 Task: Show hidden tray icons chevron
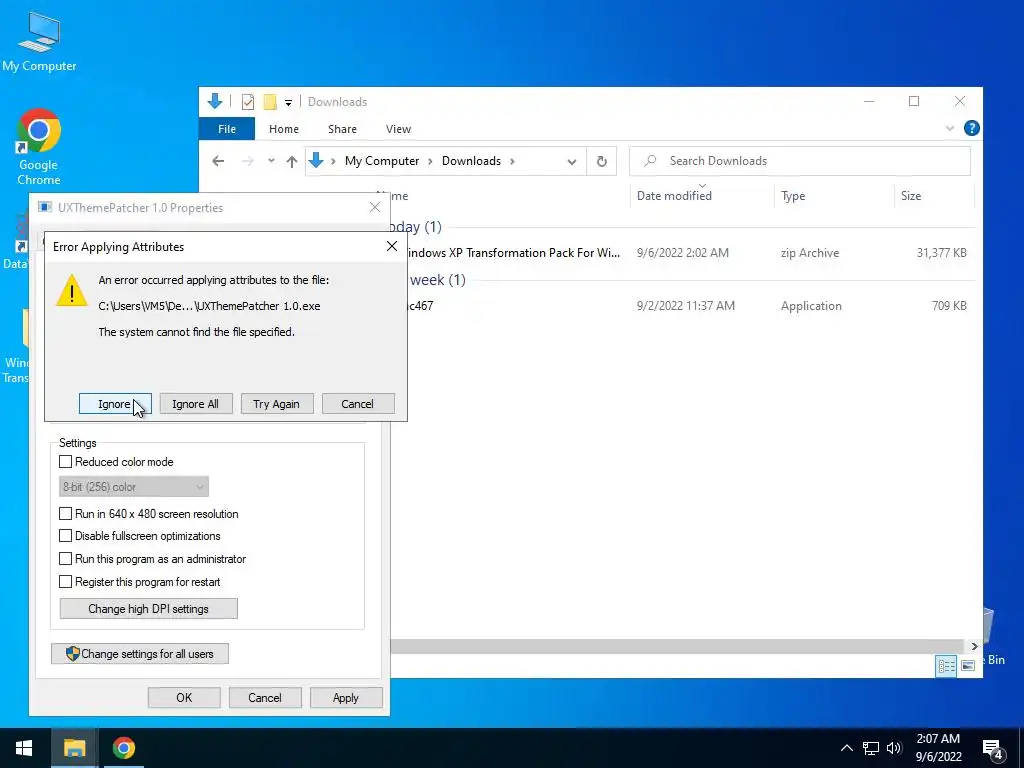[846, 748]
